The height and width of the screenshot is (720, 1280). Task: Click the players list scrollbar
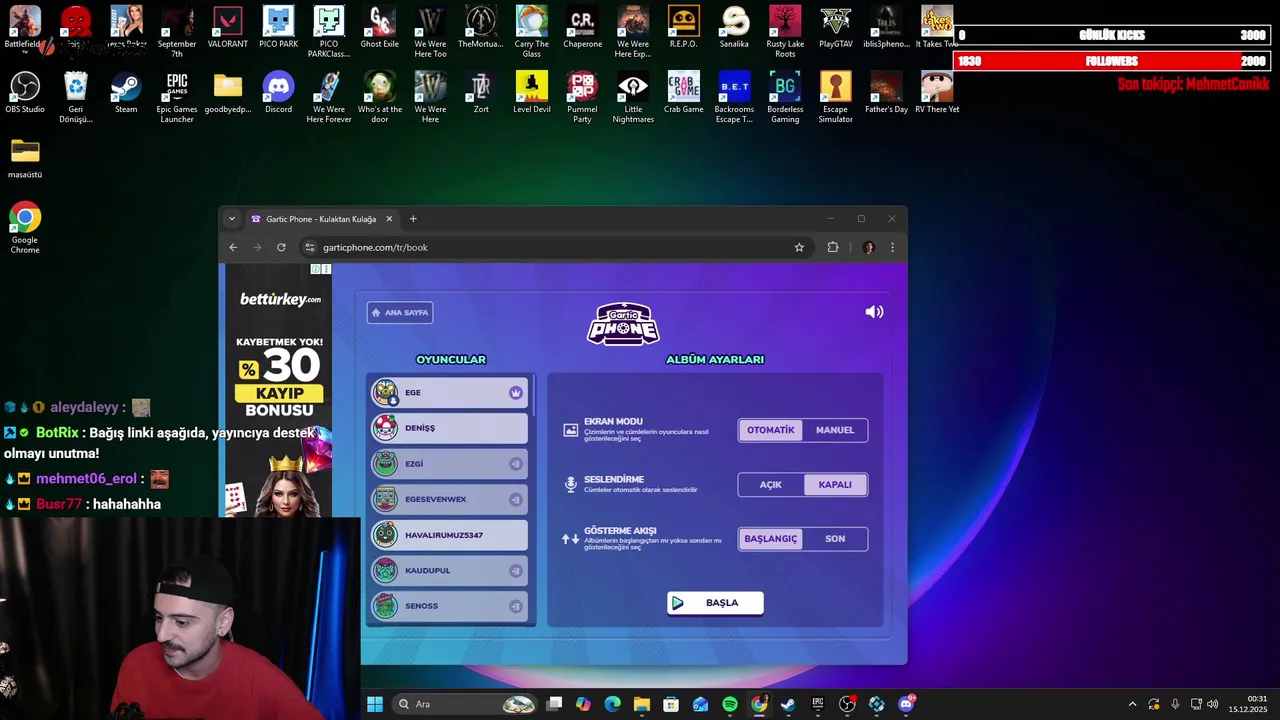tap(534, 396)
